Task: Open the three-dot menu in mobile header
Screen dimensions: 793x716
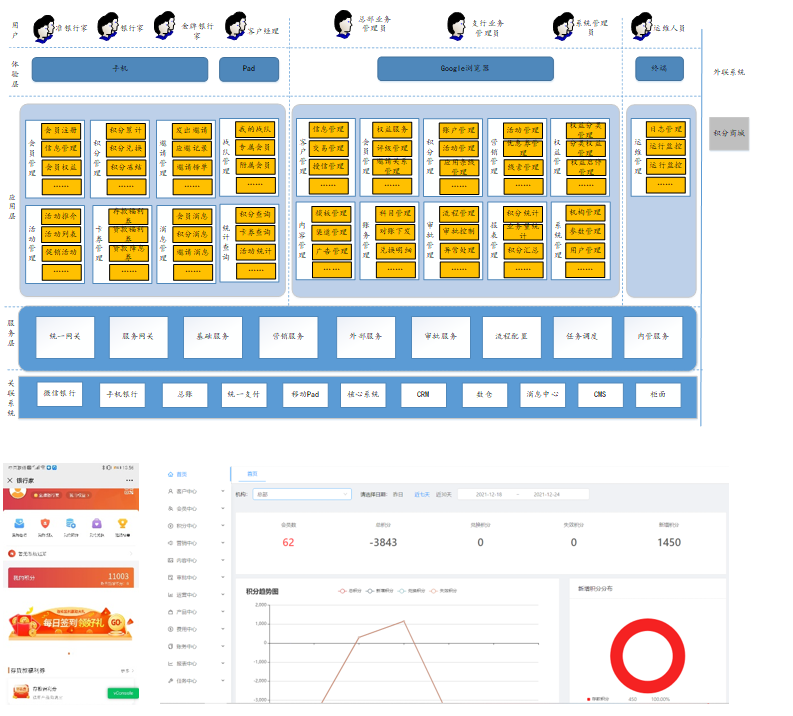Action: 128,480
